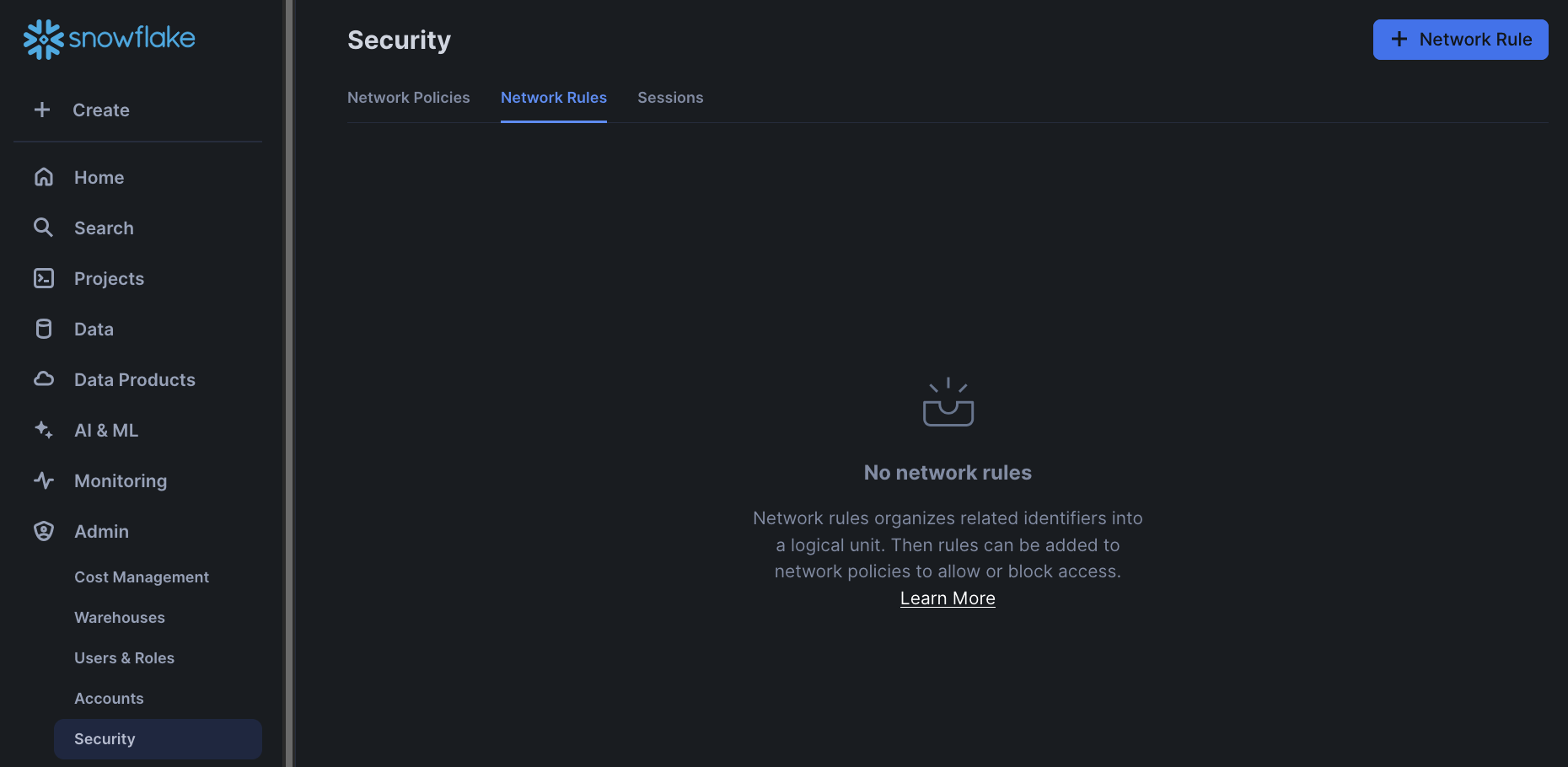Open Search from the sidebar icon
The width and height of the screenshot is (1568, 767).
[x=43, y=228]
